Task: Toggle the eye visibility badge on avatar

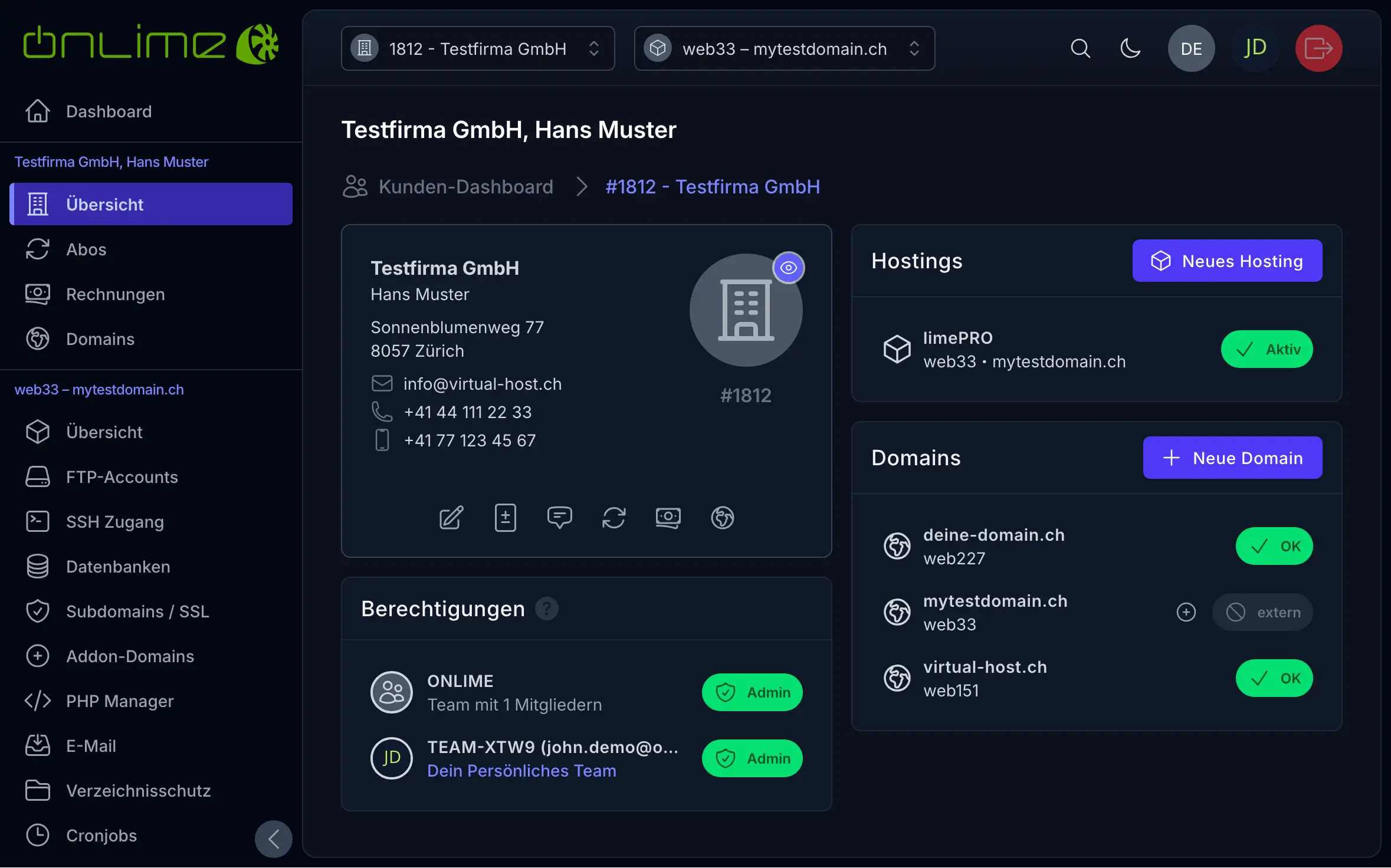Action: (x=789, y=268)
